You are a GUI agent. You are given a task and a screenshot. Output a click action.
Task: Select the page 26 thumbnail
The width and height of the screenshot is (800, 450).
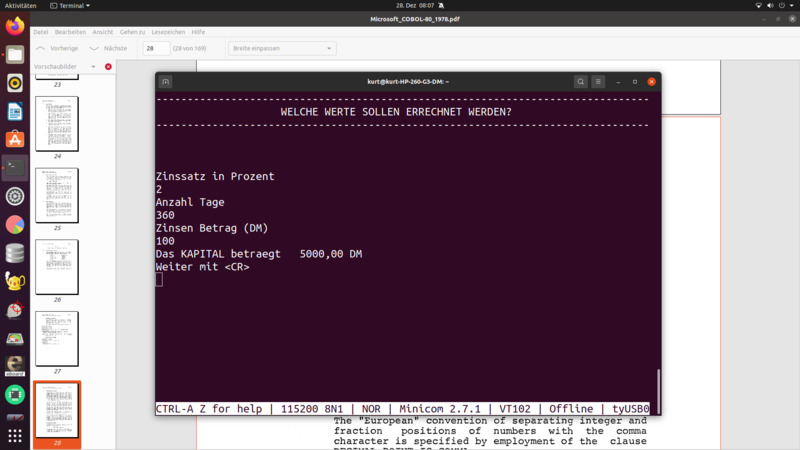(x=57, y=267)
